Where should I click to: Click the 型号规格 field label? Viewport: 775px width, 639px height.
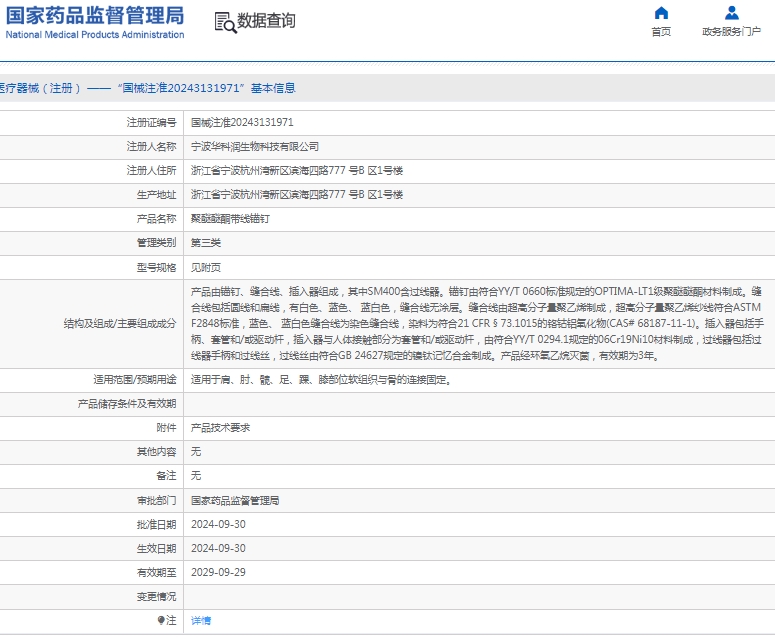(x=156, y=267)
